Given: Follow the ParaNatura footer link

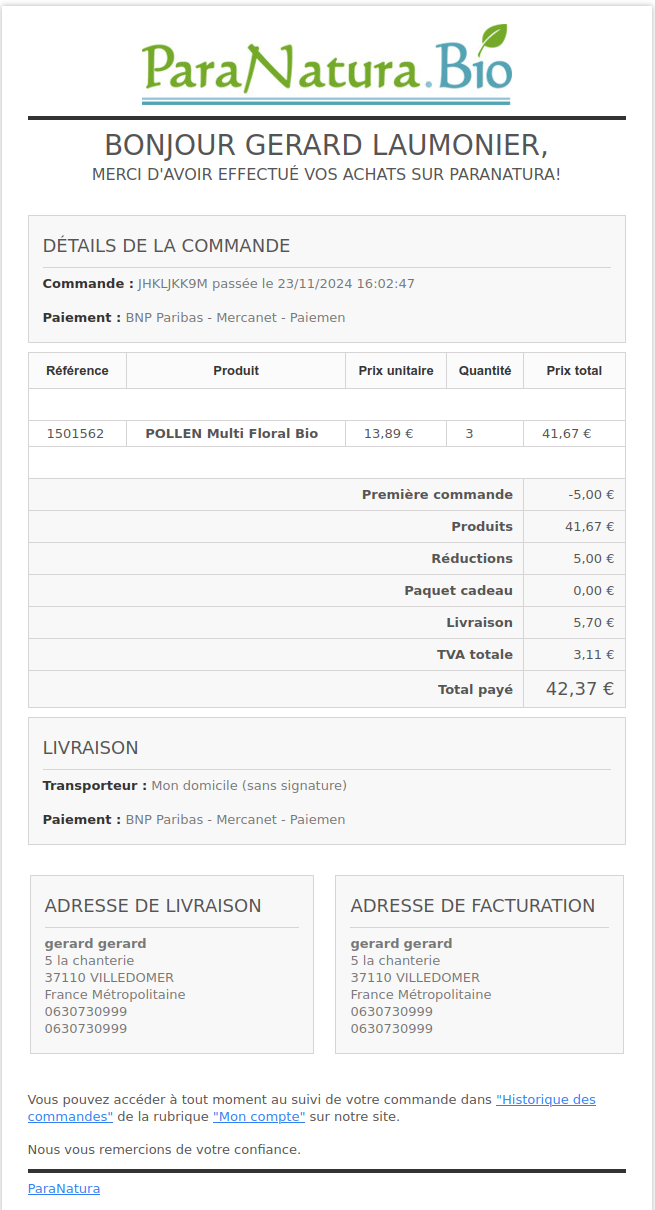Looking at the screenshot, I should 64,1188.
